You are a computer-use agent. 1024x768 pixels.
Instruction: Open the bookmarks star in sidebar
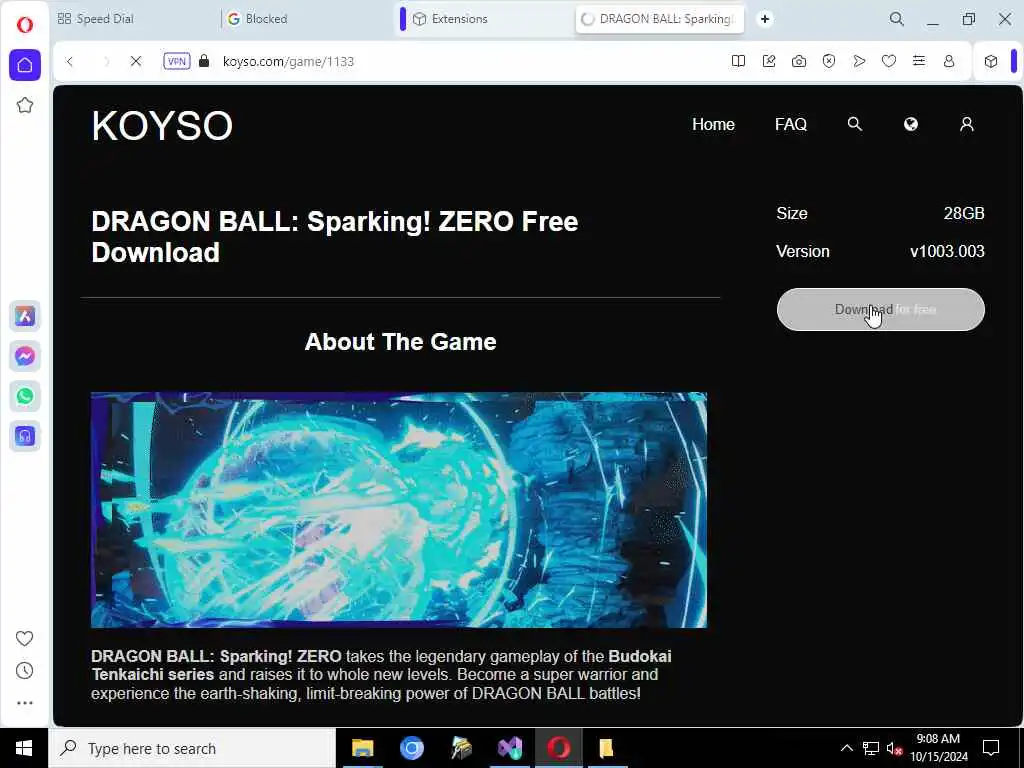pyautogui.click(x=25, y=105)
